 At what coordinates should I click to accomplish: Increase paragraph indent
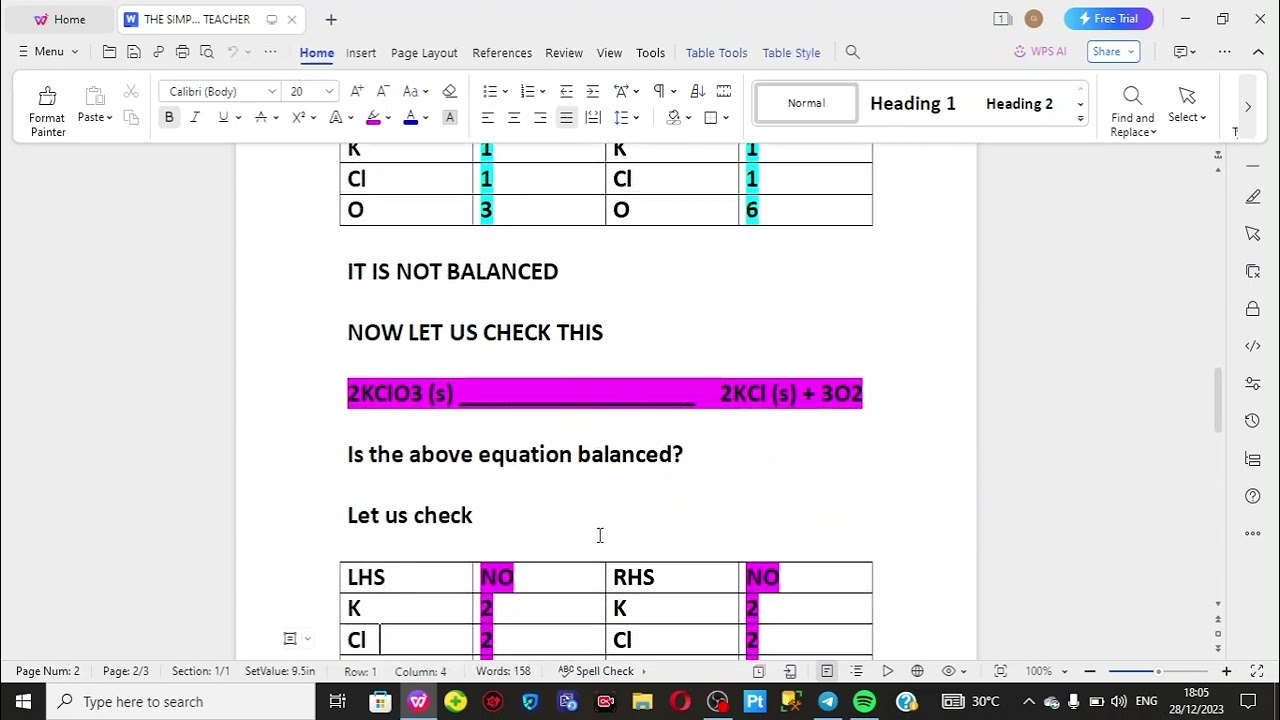(x=592, y=91)
